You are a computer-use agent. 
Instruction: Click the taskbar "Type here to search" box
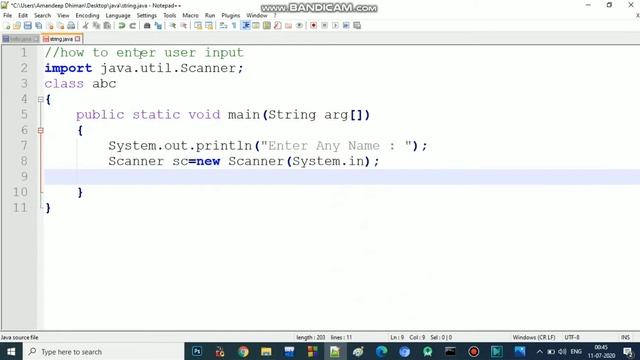point(103,352)
